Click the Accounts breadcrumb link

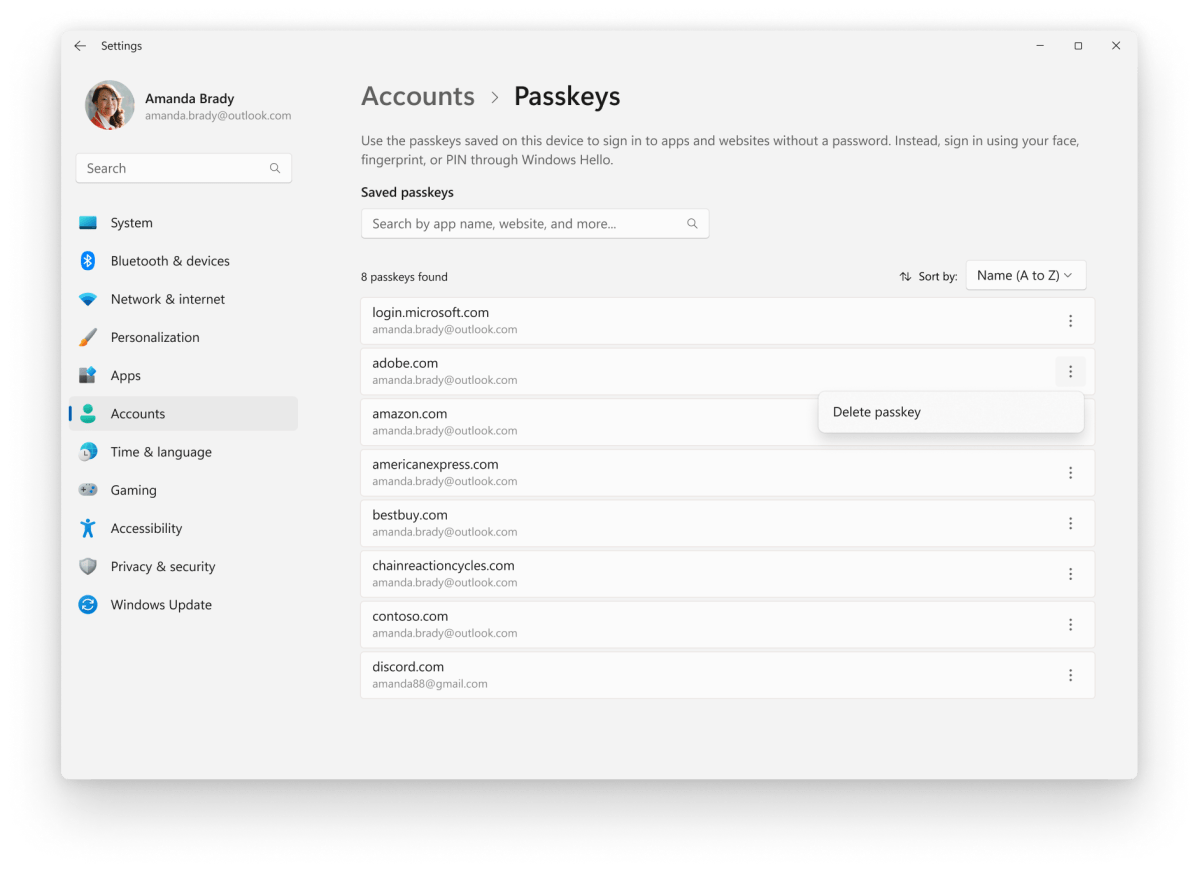[418, 96]
